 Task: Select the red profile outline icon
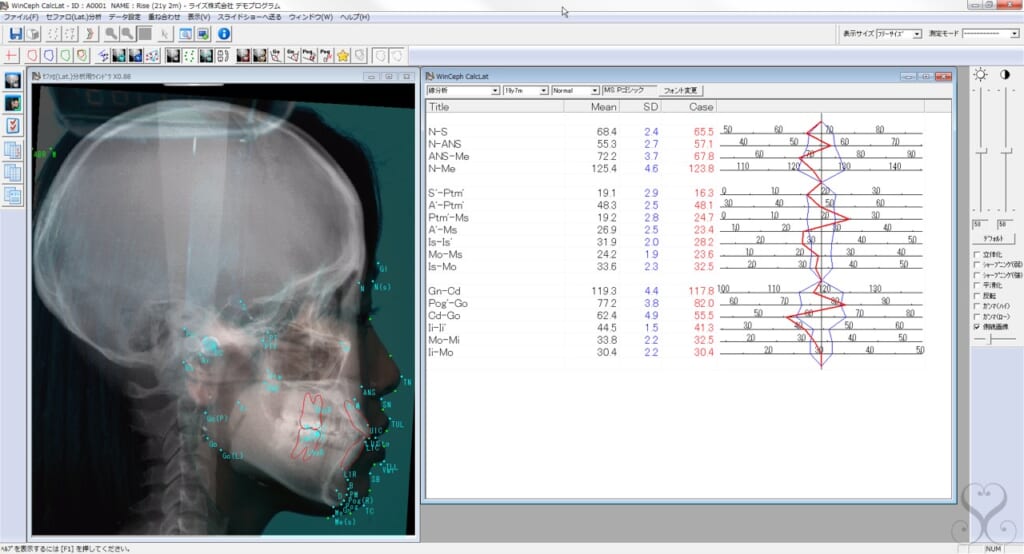tap(32, 56)
